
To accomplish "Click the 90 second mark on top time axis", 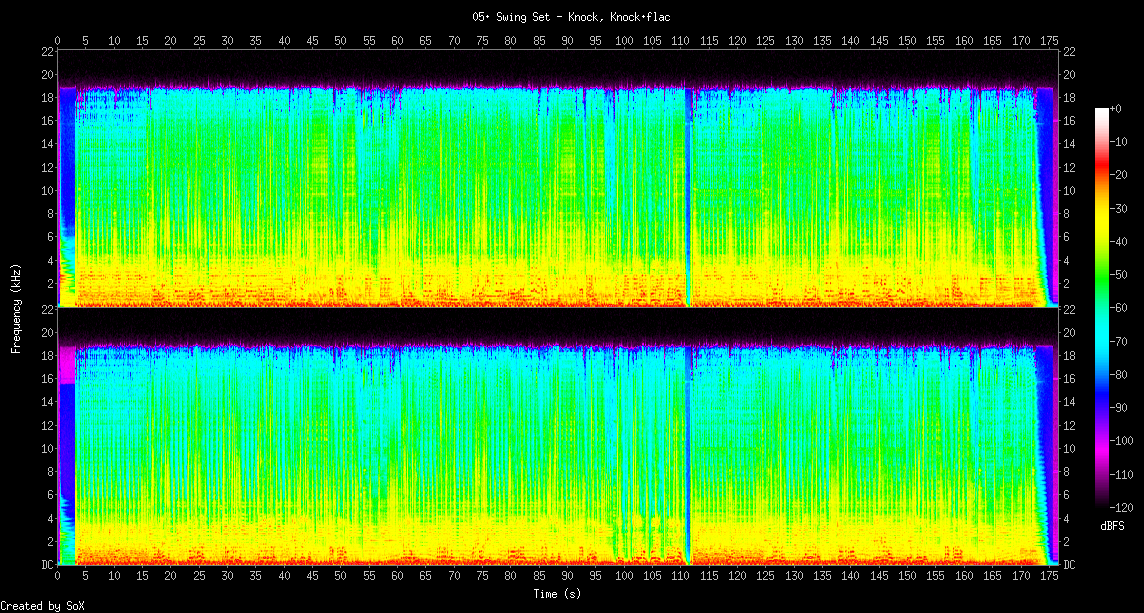I will [x=568, y=41].
